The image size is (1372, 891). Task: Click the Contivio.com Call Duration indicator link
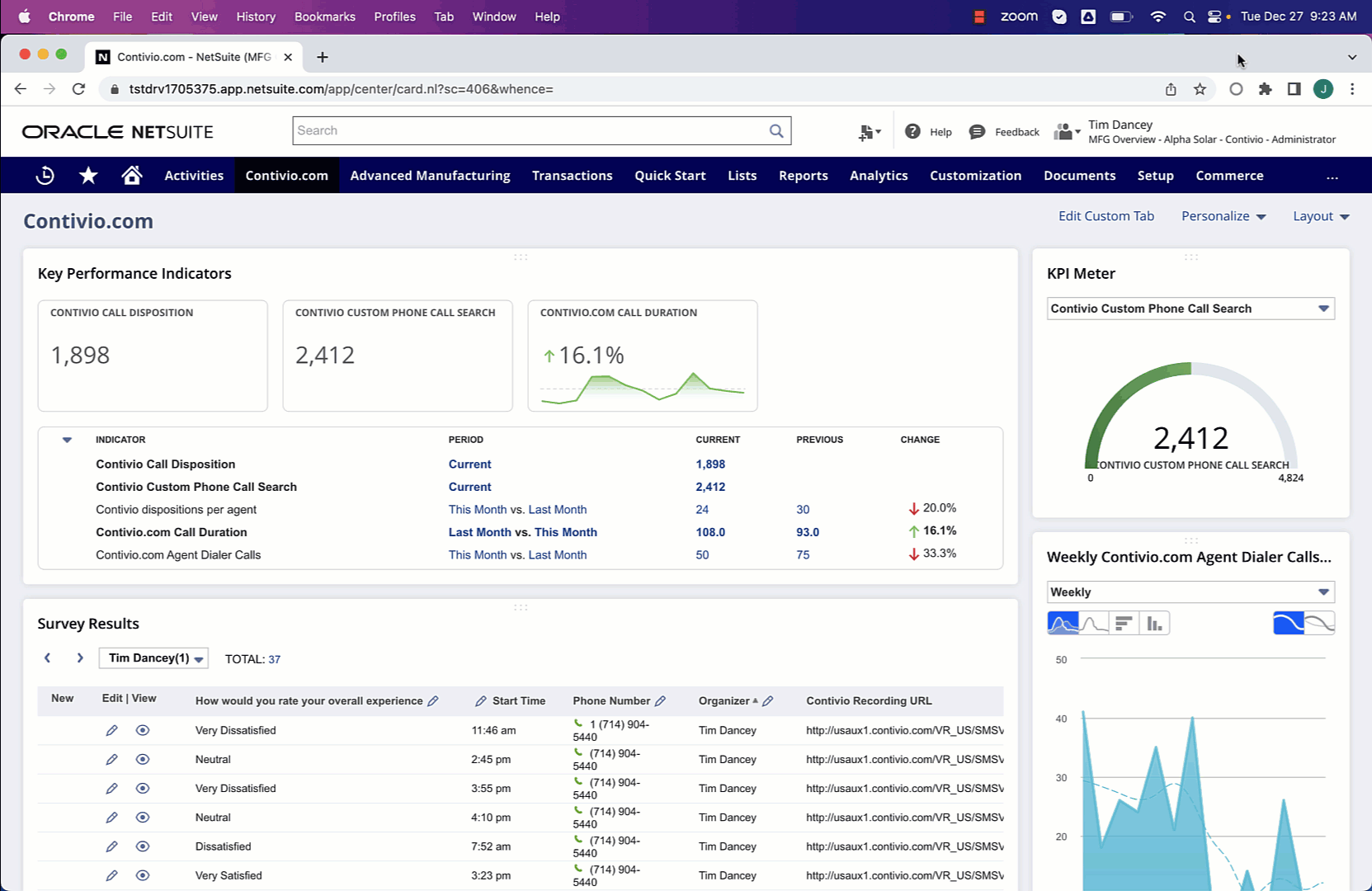pos(171,532)
